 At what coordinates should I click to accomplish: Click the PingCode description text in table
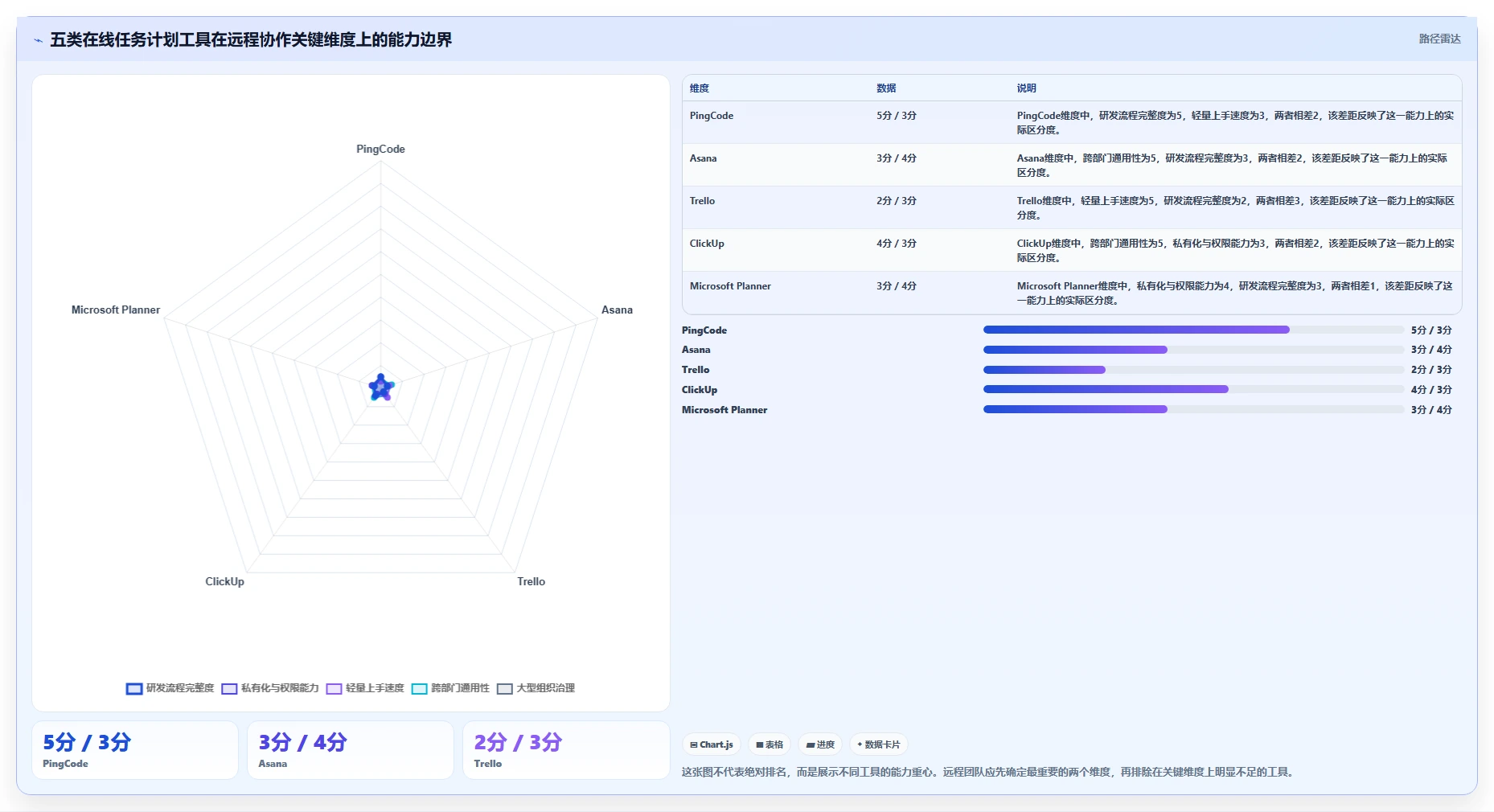(1235, 123)
